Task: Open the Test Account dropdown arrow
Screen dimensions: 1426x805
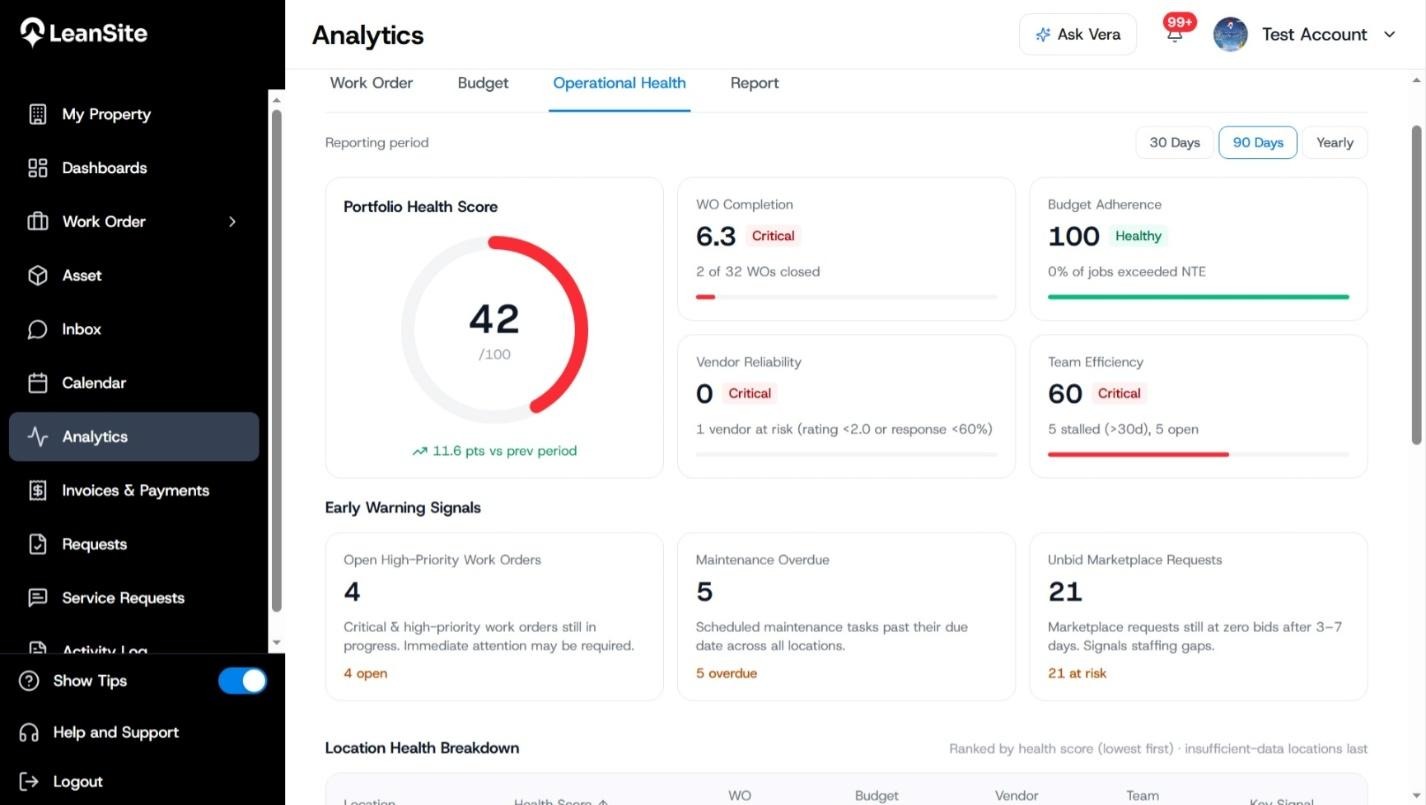Action: pyautogui.click(x=1389, y=35)
